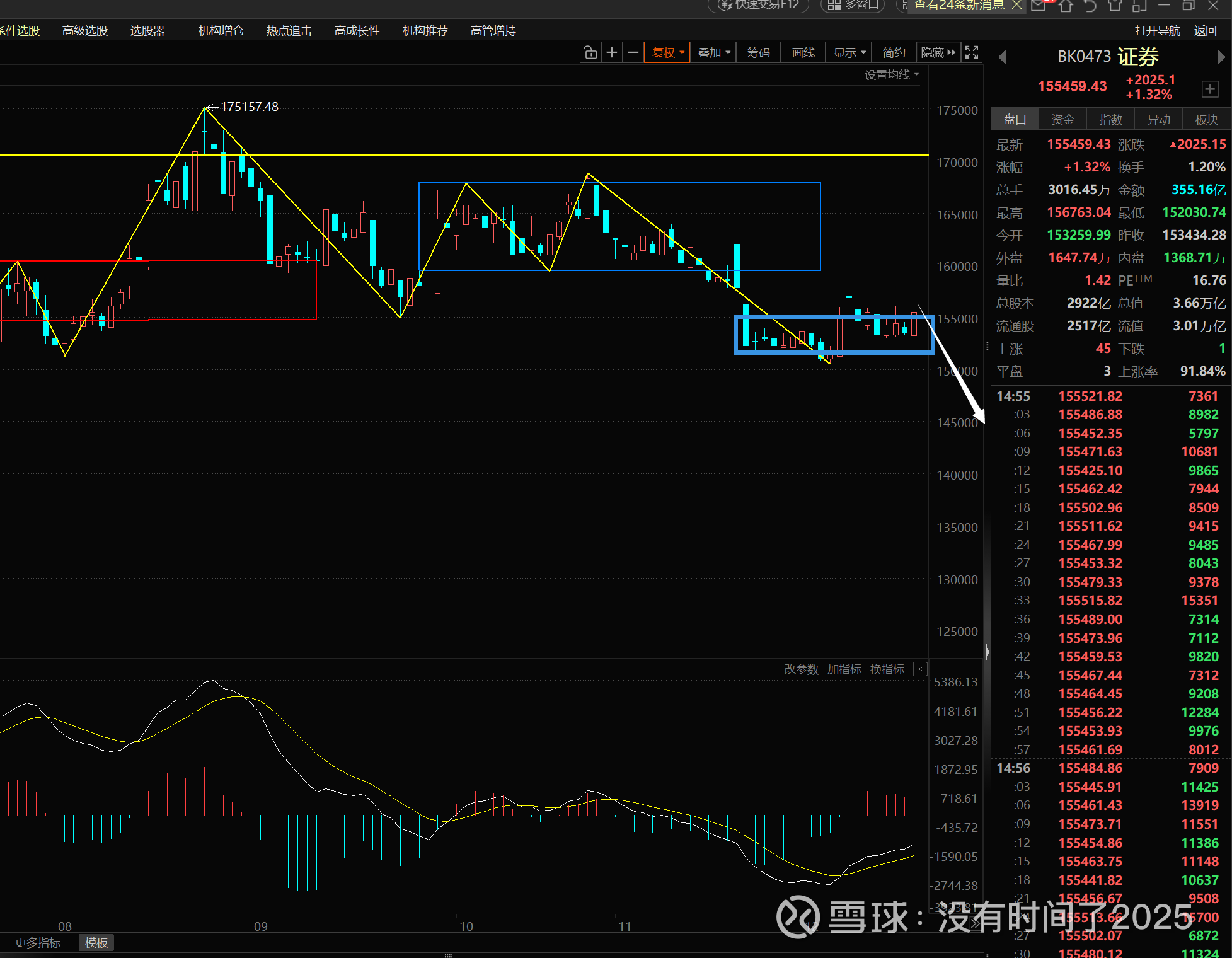
Task: Enter fullscreen chart mode icon
Action: [972, 53]
